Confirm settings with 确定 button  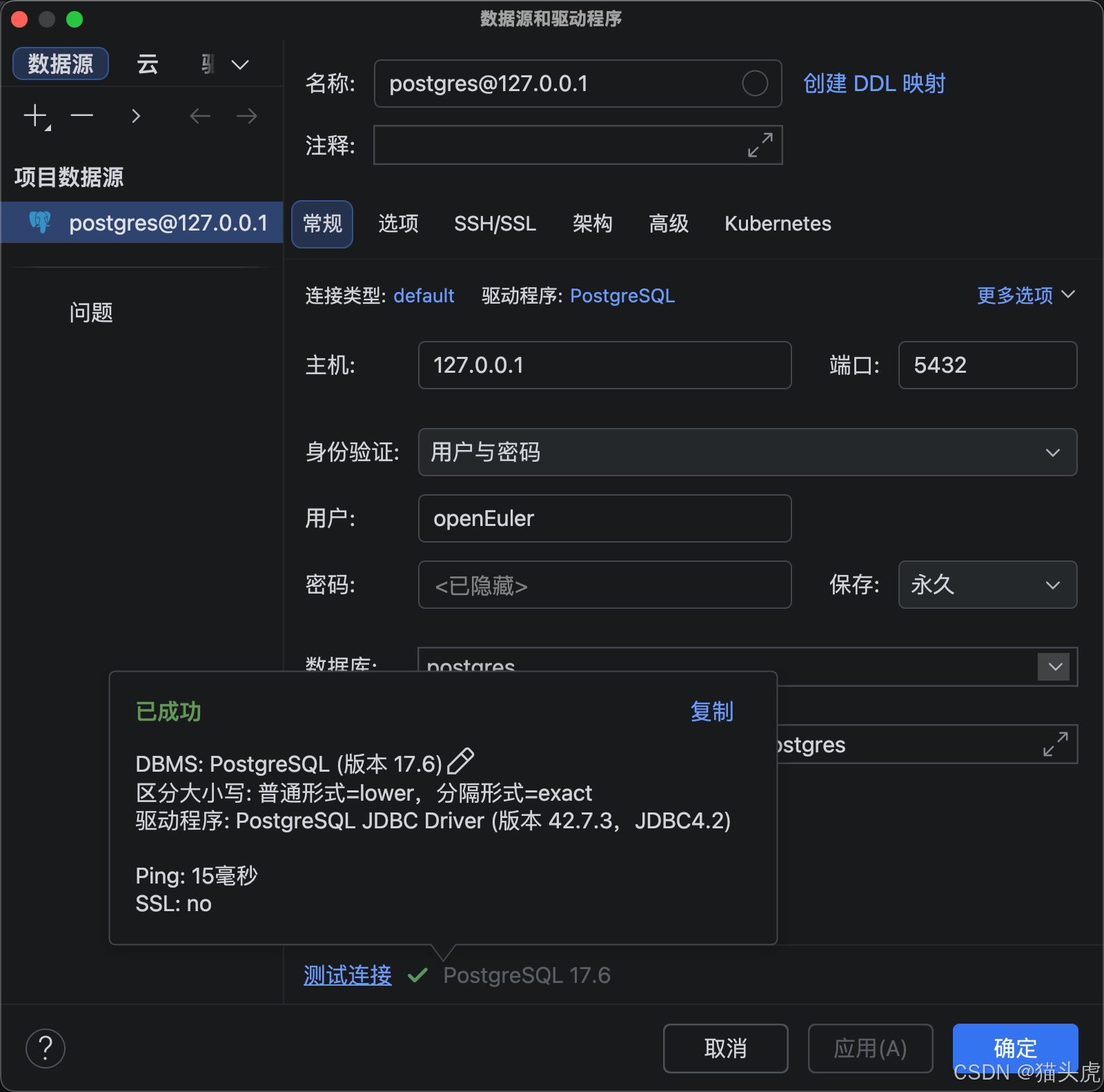coord(1014,1049)
